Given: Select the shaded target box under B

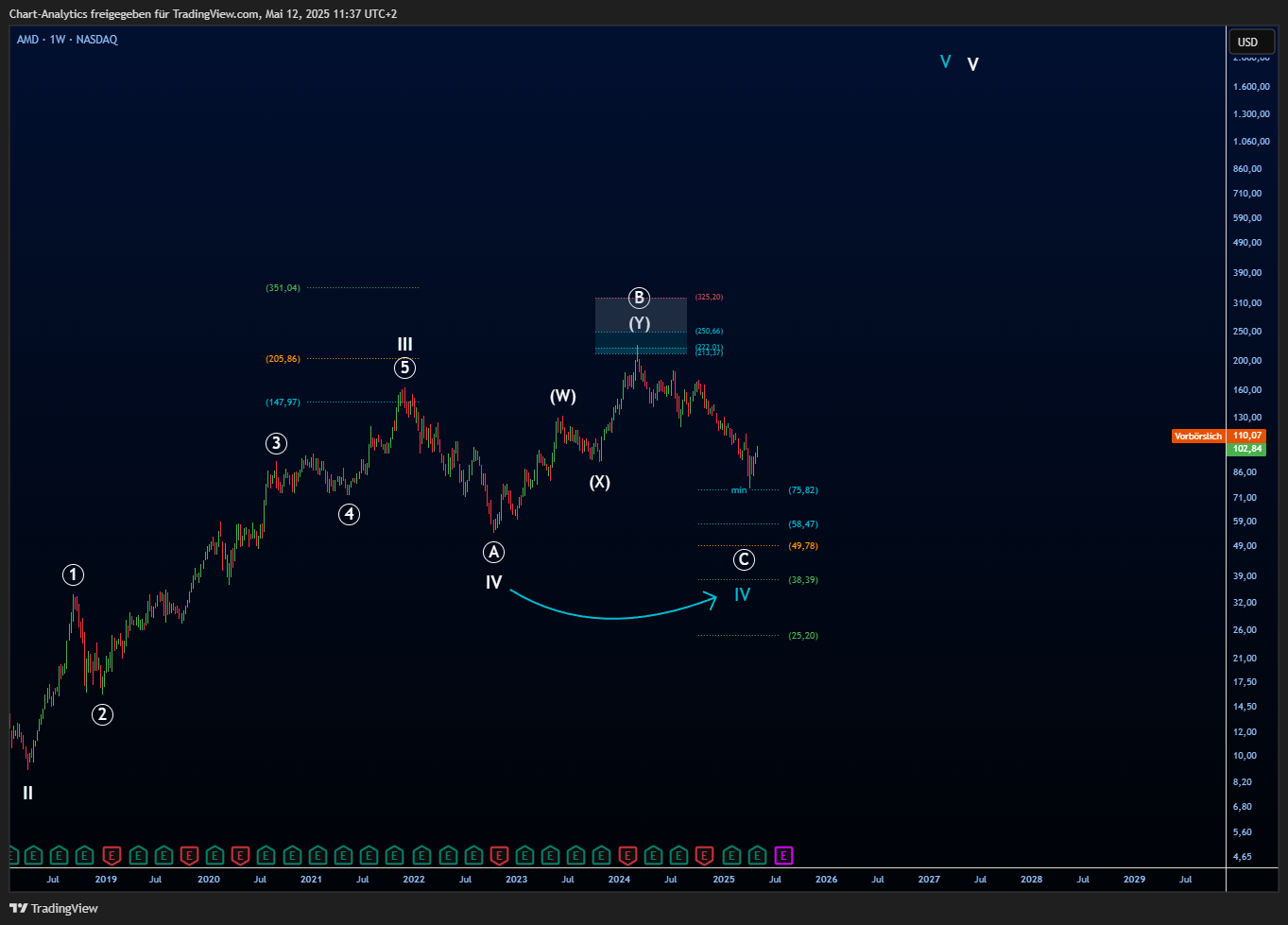Looking at the screenshot, I should 641,326.
